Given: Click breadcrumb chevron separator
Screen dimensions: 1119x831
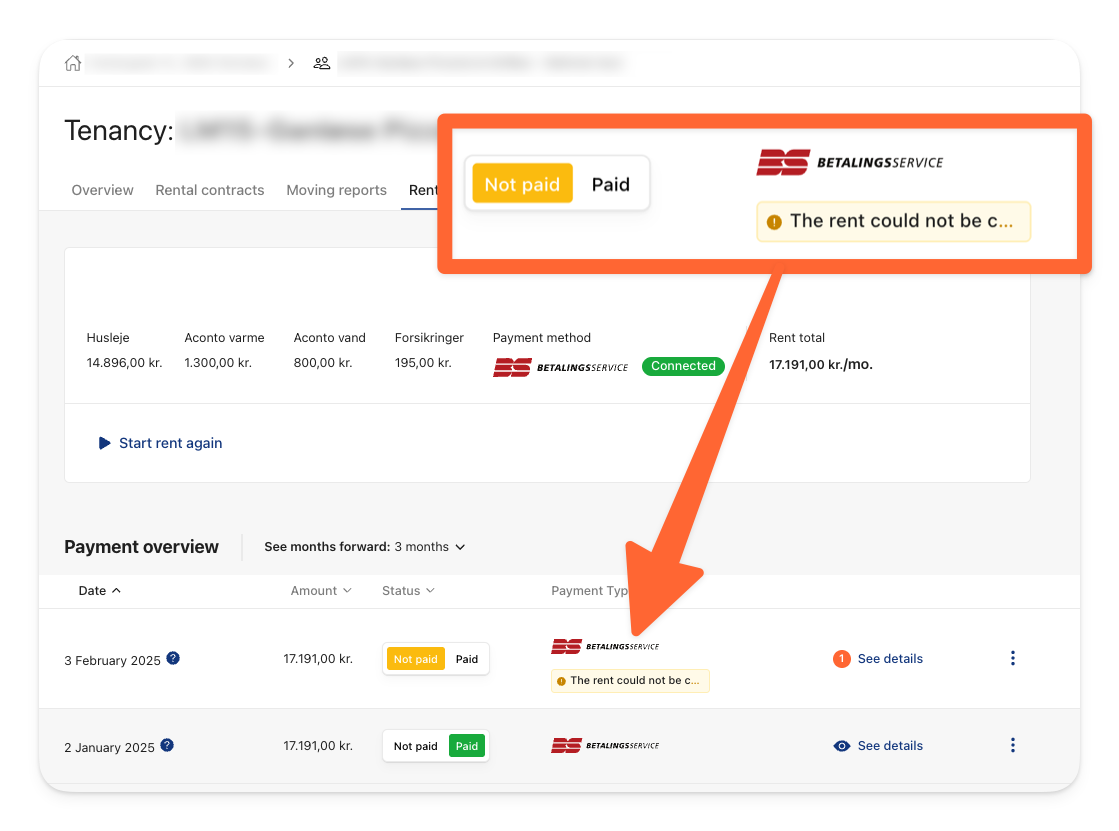Looking at the screenshot, I should (291, 63).
